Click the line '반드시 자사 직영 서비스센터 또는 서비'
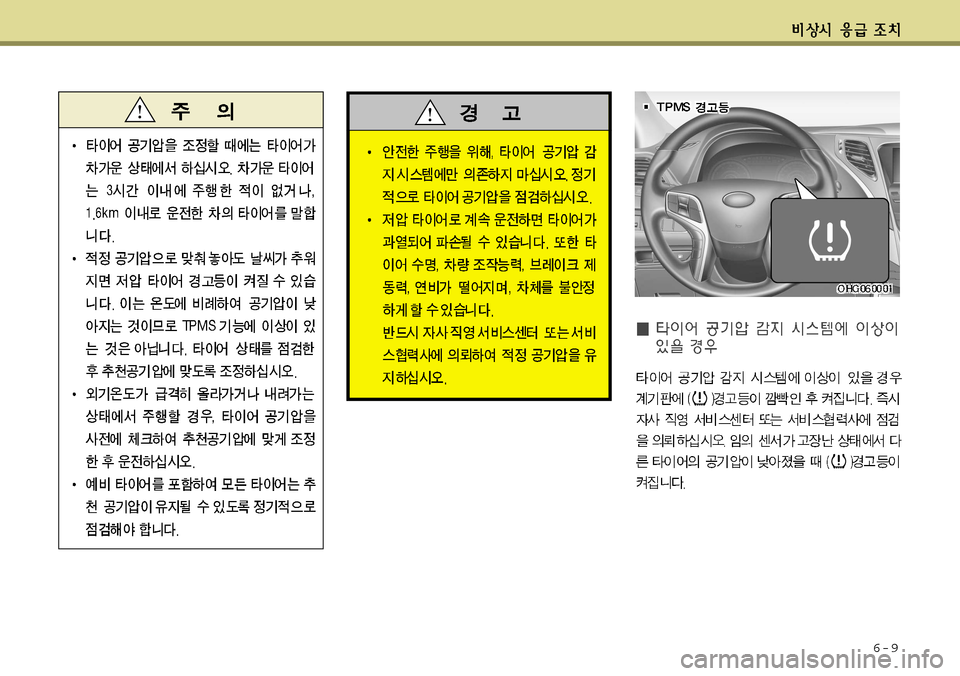This screenshot has height=676, width=960. click(489, 333)
